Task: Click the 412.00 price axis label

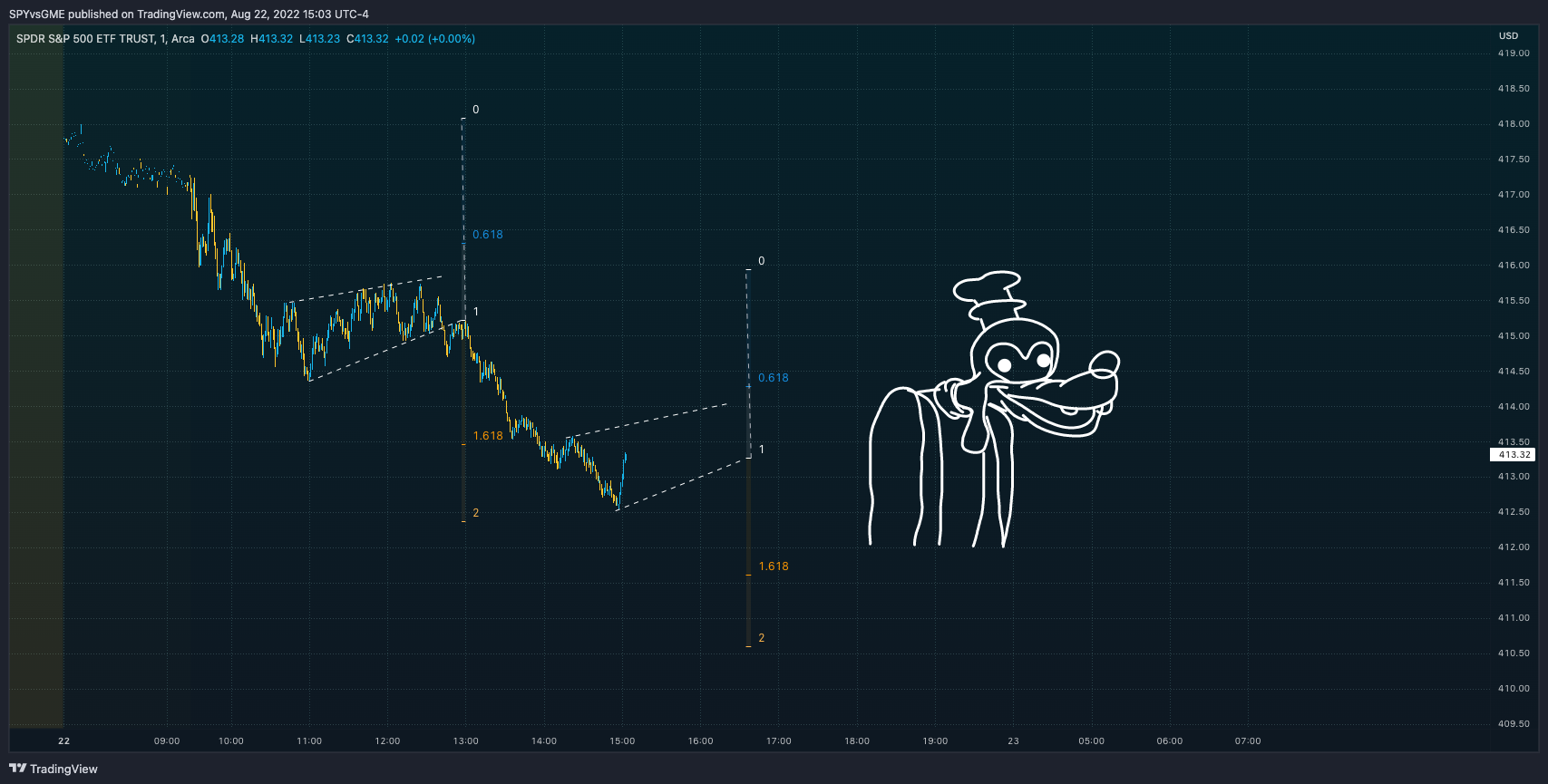Action: [x=1514, y=547]
